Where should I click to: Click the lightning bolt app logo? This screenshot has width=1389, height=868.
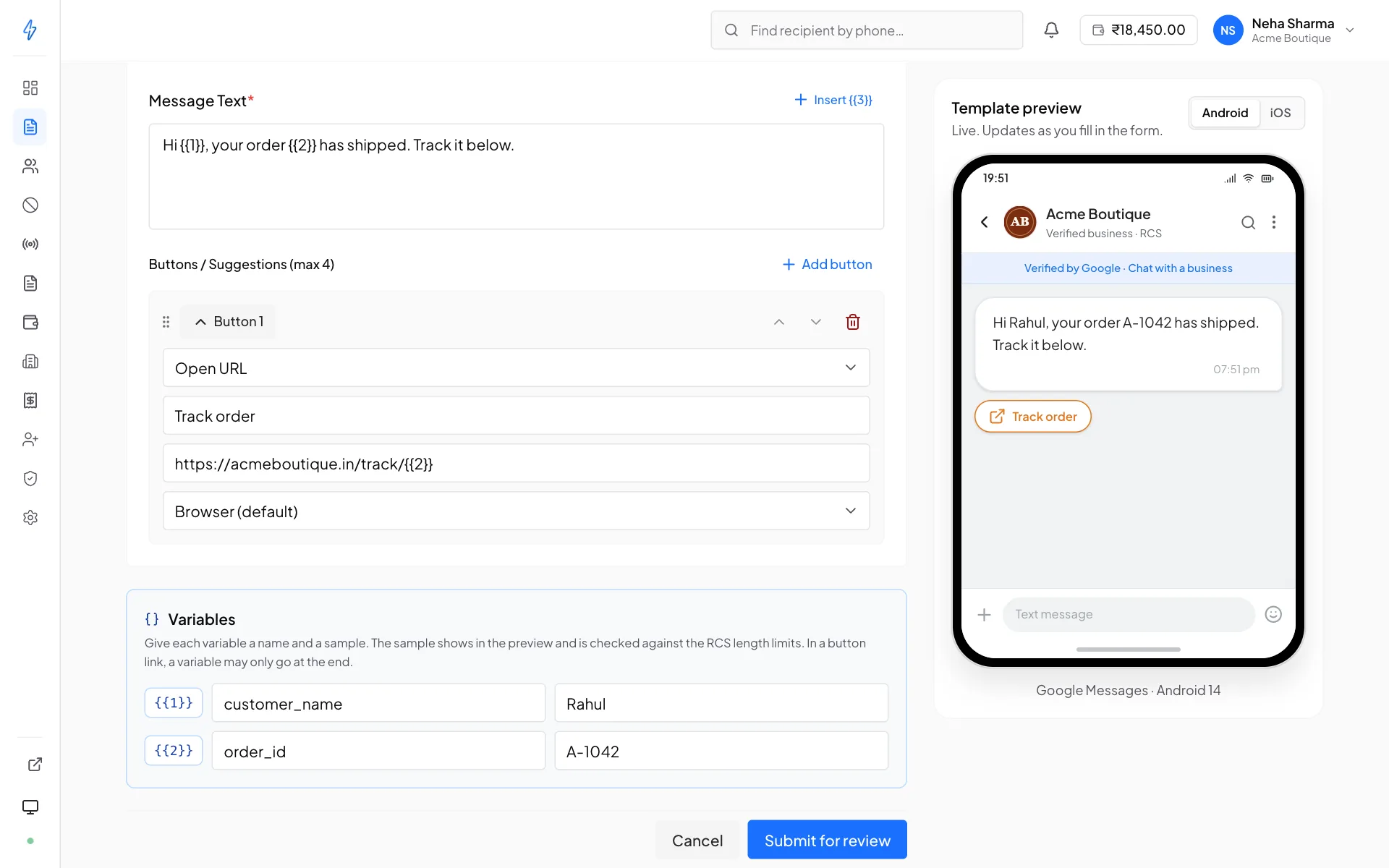pyautogui.click(x=30, y=30)
